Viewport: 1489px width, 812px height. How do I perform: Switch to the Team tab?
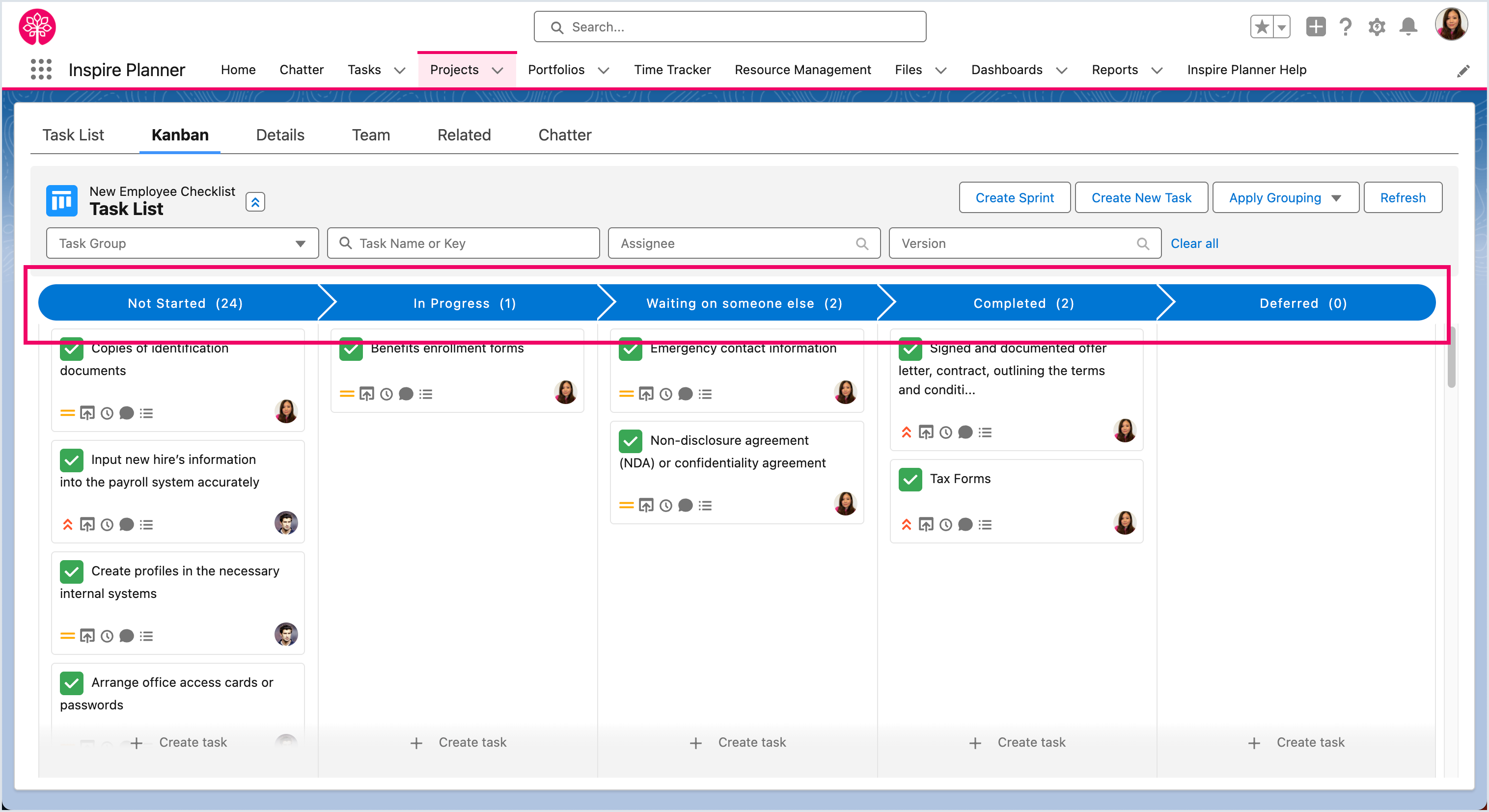pos(371,135)
